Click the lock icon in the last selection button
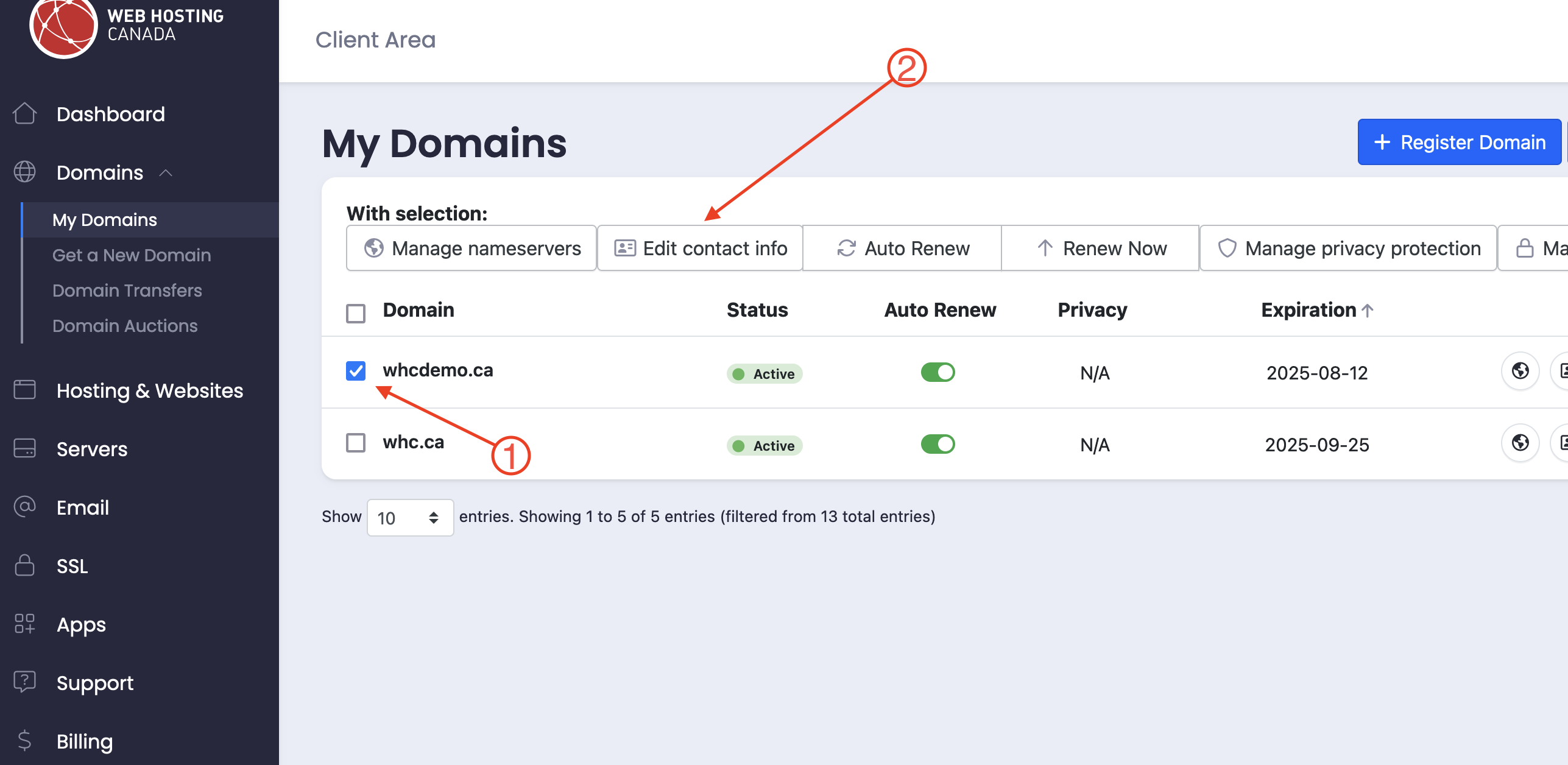Screen dimensions: 1568x765 1525,248
